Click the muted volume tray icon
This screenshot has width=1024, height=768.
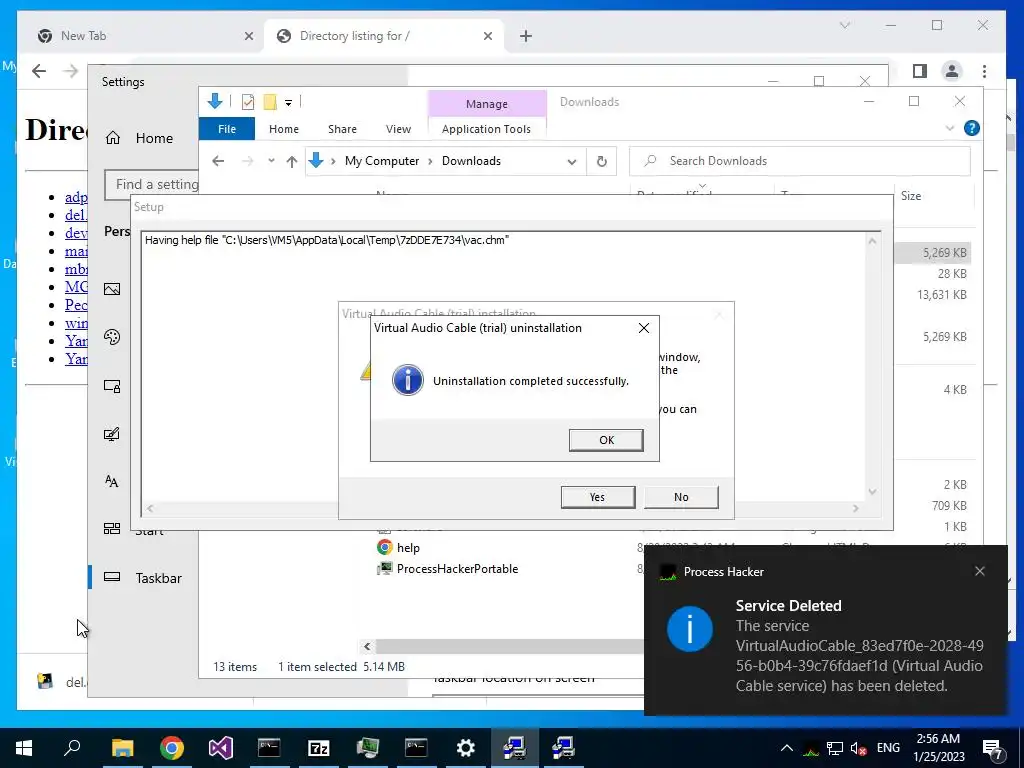(x=858, y=748)
